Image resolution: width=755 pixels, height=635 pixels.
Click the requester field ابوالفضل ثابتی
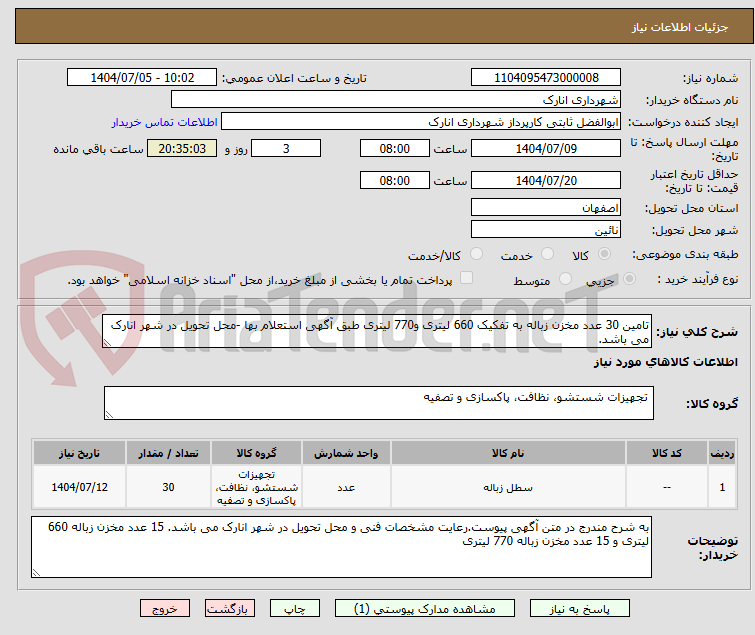(x=421, y=122)
